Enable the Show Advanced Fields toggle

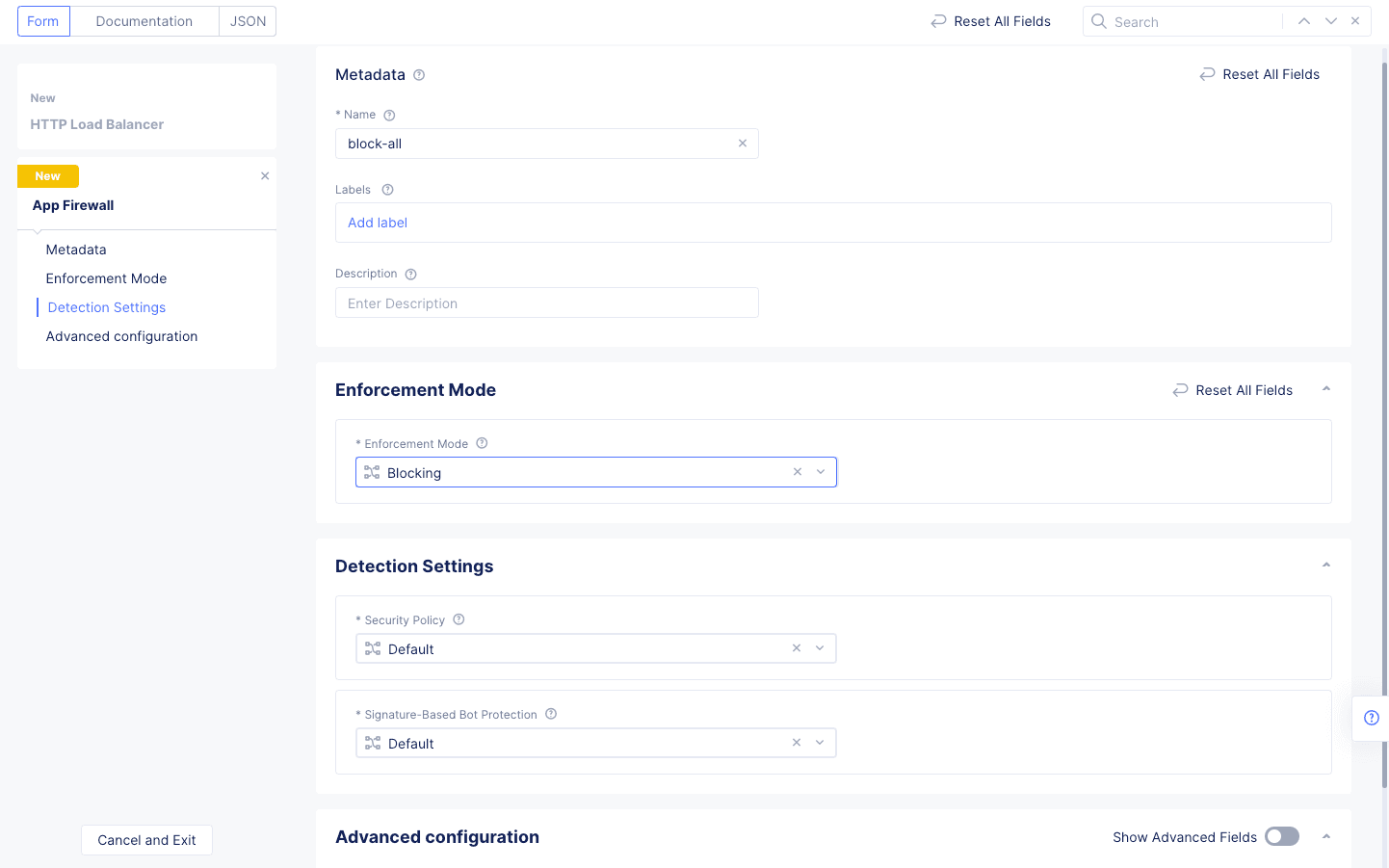pos(1281,836)
